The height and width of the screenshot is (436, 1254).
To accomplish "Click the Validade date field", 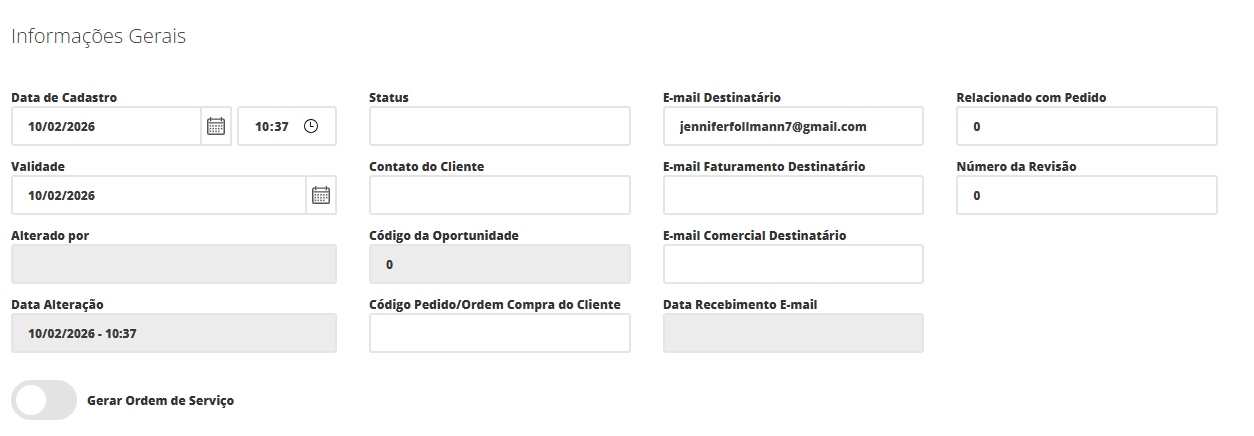I will (x=158, y=196).
